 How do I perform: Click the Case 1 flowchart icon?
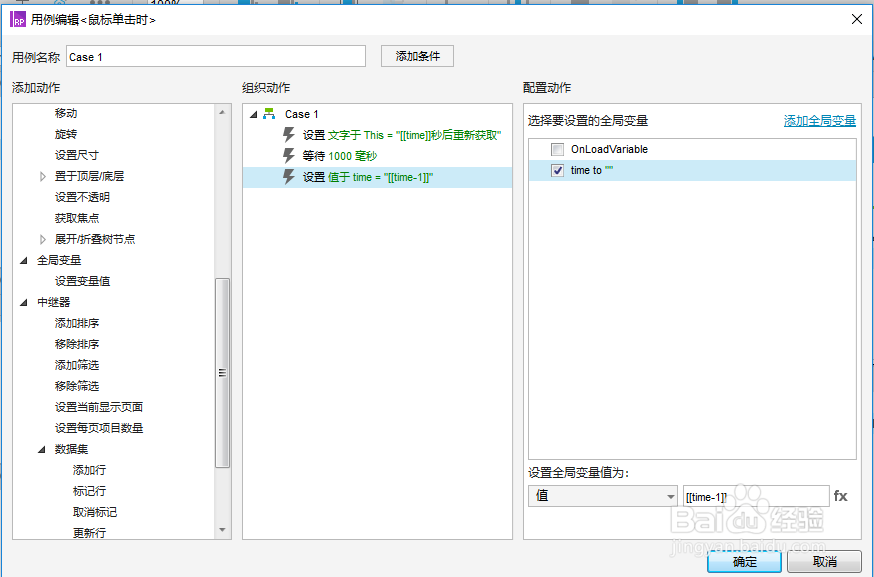click(x=269, y=114)
